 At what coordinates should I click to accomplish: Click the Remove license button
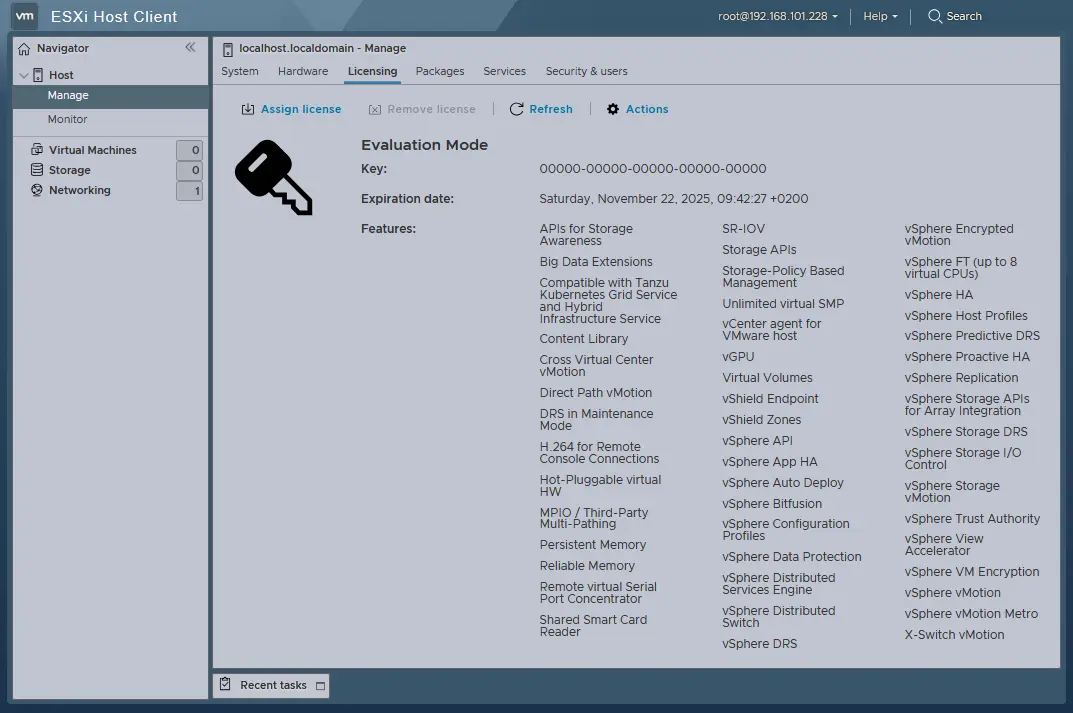(x=422, y=109)
